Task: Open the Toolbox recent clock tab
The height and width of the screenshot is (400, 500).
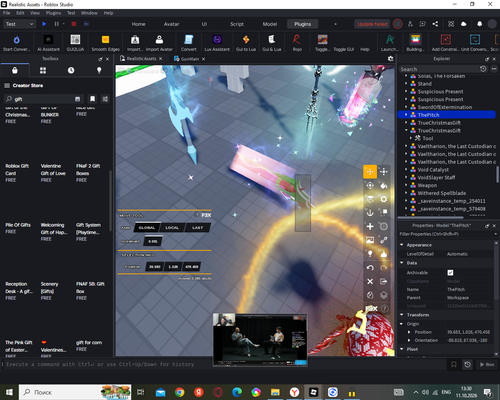Action: (x=71, y=70)
